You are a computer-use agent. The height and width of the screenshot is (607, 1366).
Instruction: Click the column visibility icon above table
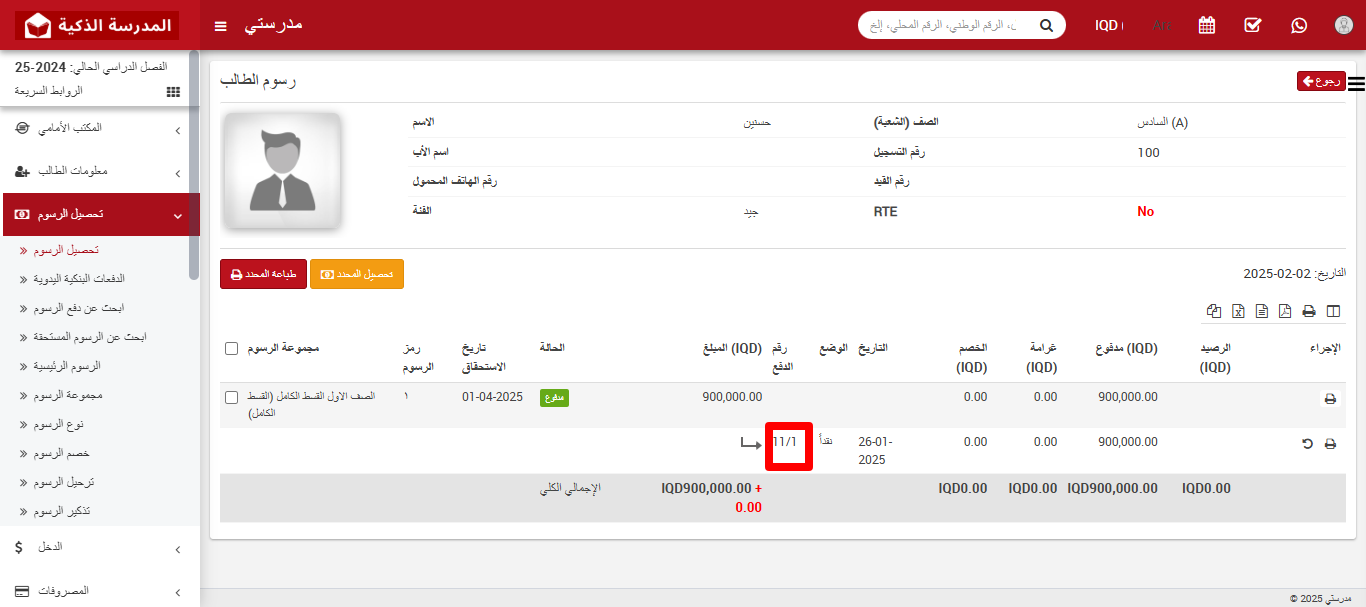click(1333, 311)
